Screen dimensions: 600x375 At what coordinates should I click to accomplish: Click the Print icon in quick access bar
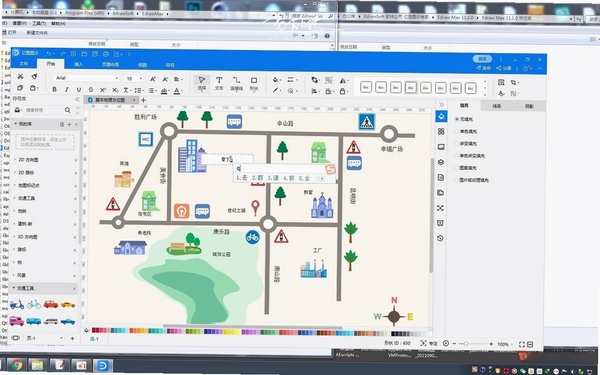pos(106,54)
